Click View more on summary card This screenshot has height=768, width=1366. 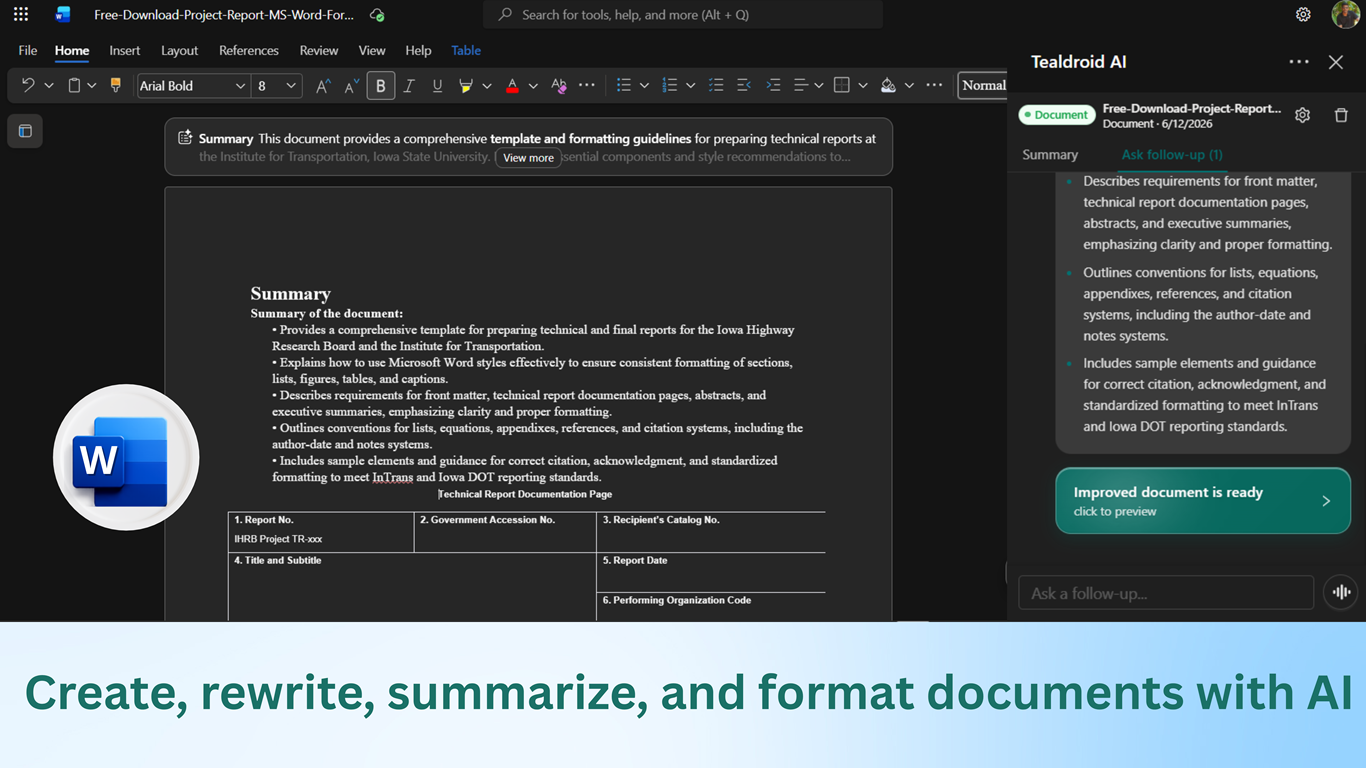(x=528, y=158)
